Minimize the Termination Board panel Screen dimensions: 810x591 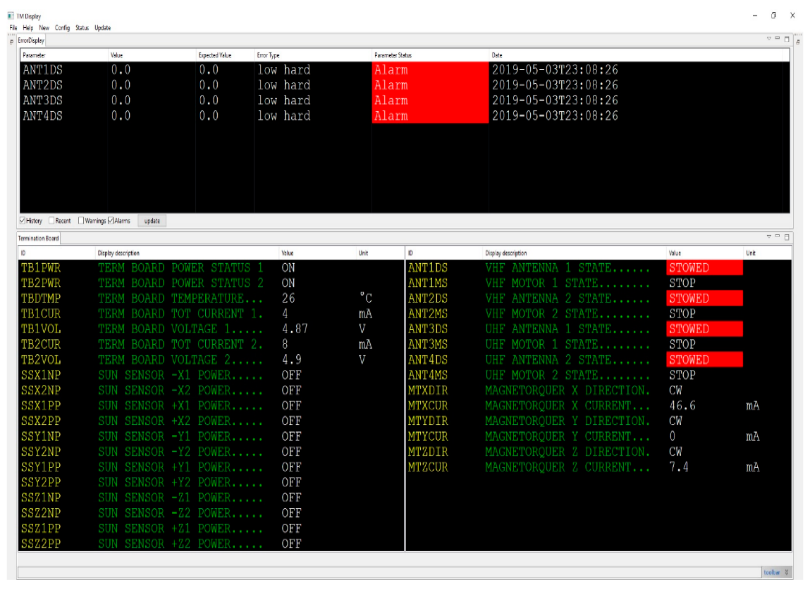(777, 237)
